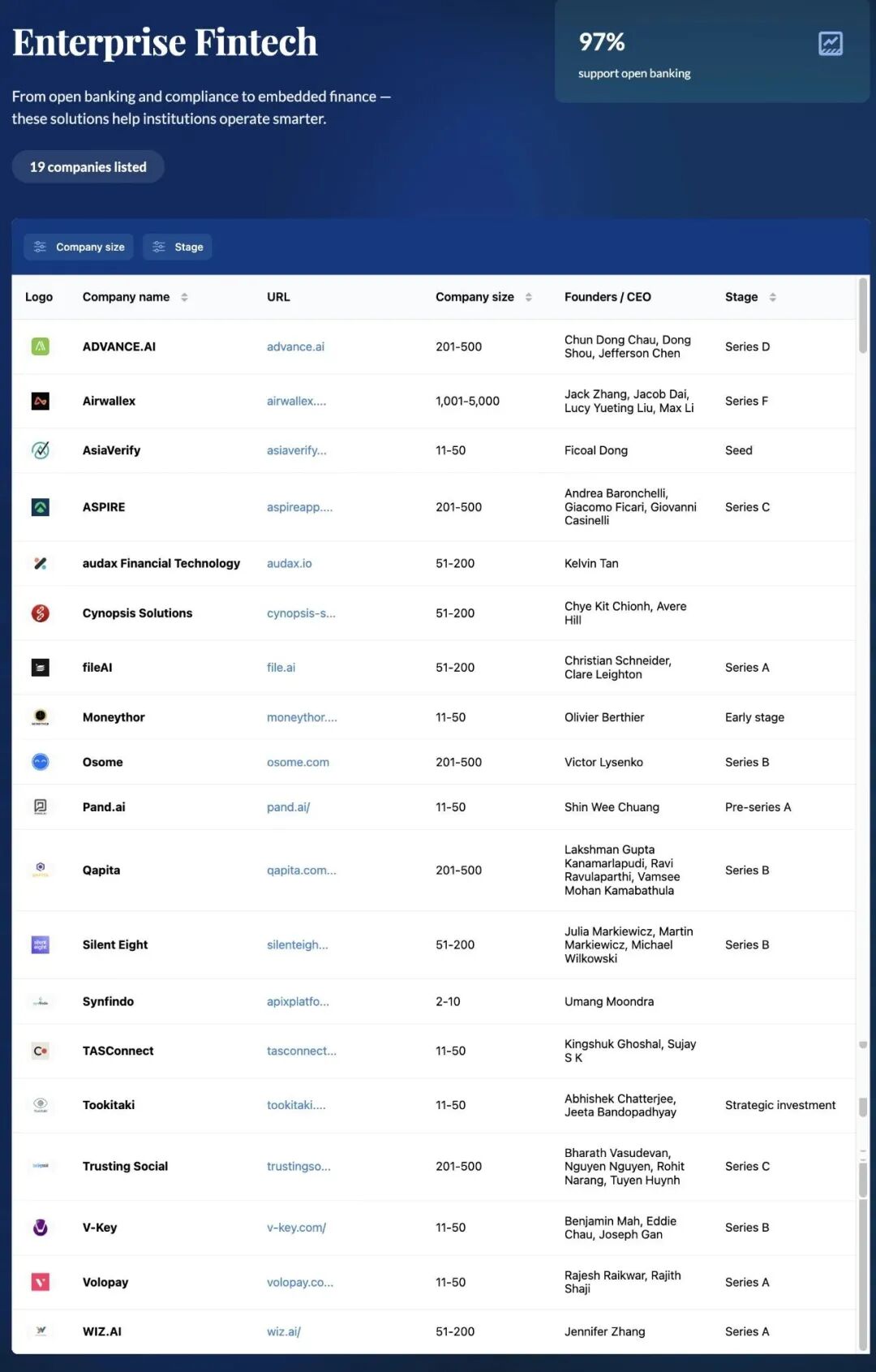Open the asiaverify URL link
The height and width of the screenshot is (1372, 876).
296,450
